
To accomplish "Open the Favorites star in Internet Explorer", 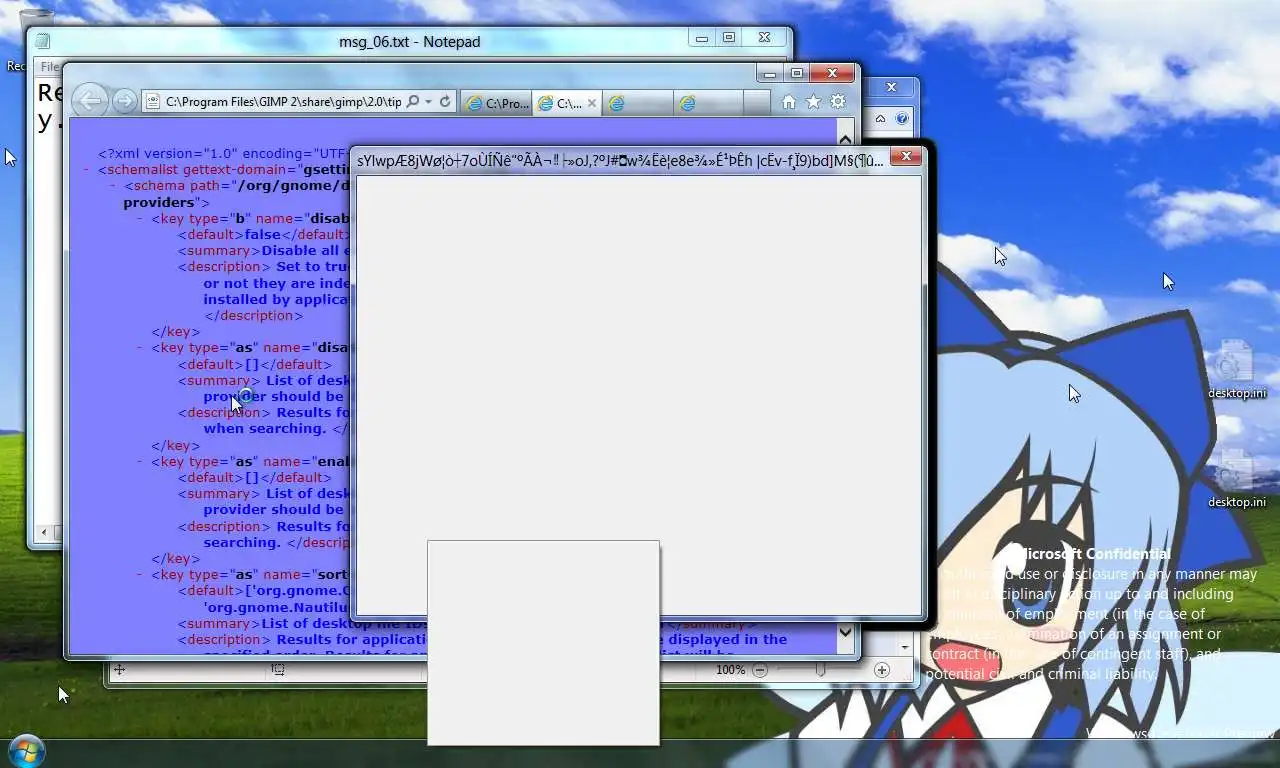I will click(813, 102).
